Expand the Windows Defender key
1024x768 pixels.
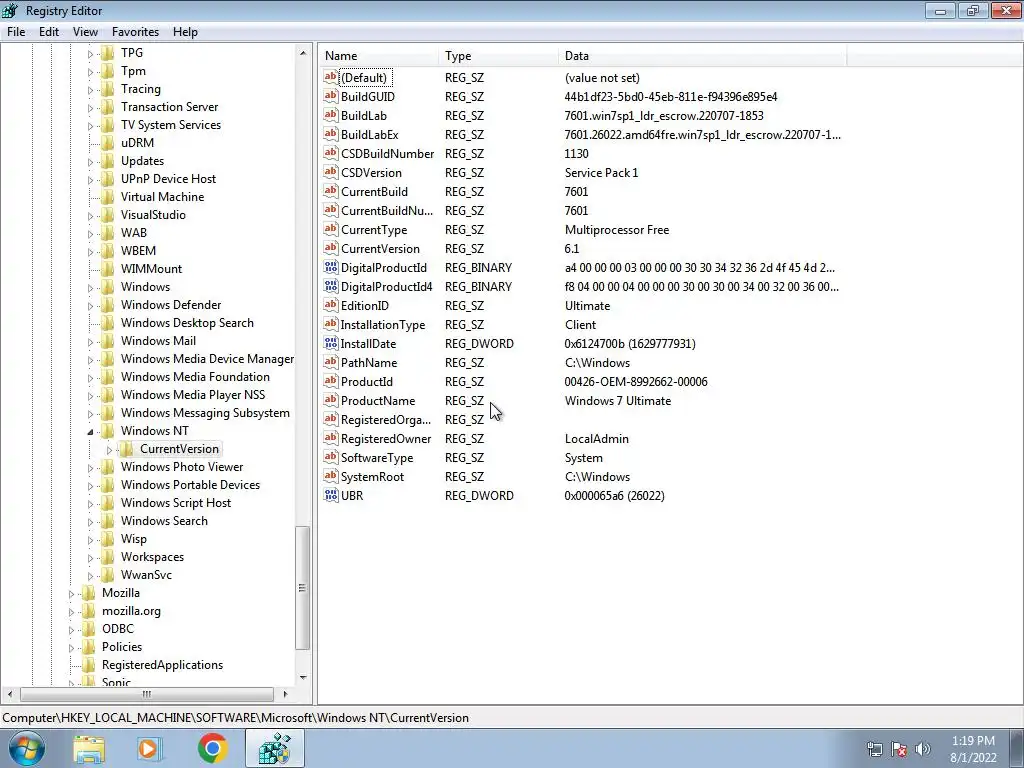tap(90, 305)
